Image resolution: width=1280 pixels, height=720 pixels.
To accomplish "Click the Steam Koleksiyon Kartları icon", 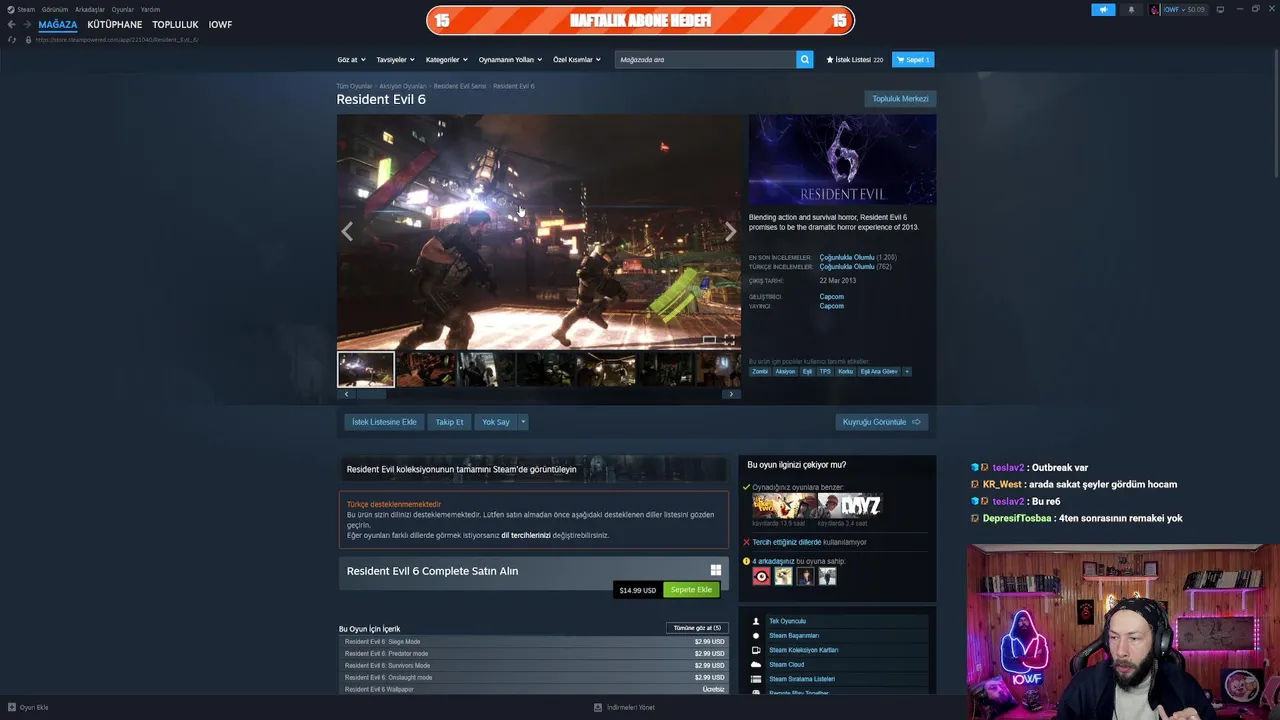I will [x=756, y=650].
